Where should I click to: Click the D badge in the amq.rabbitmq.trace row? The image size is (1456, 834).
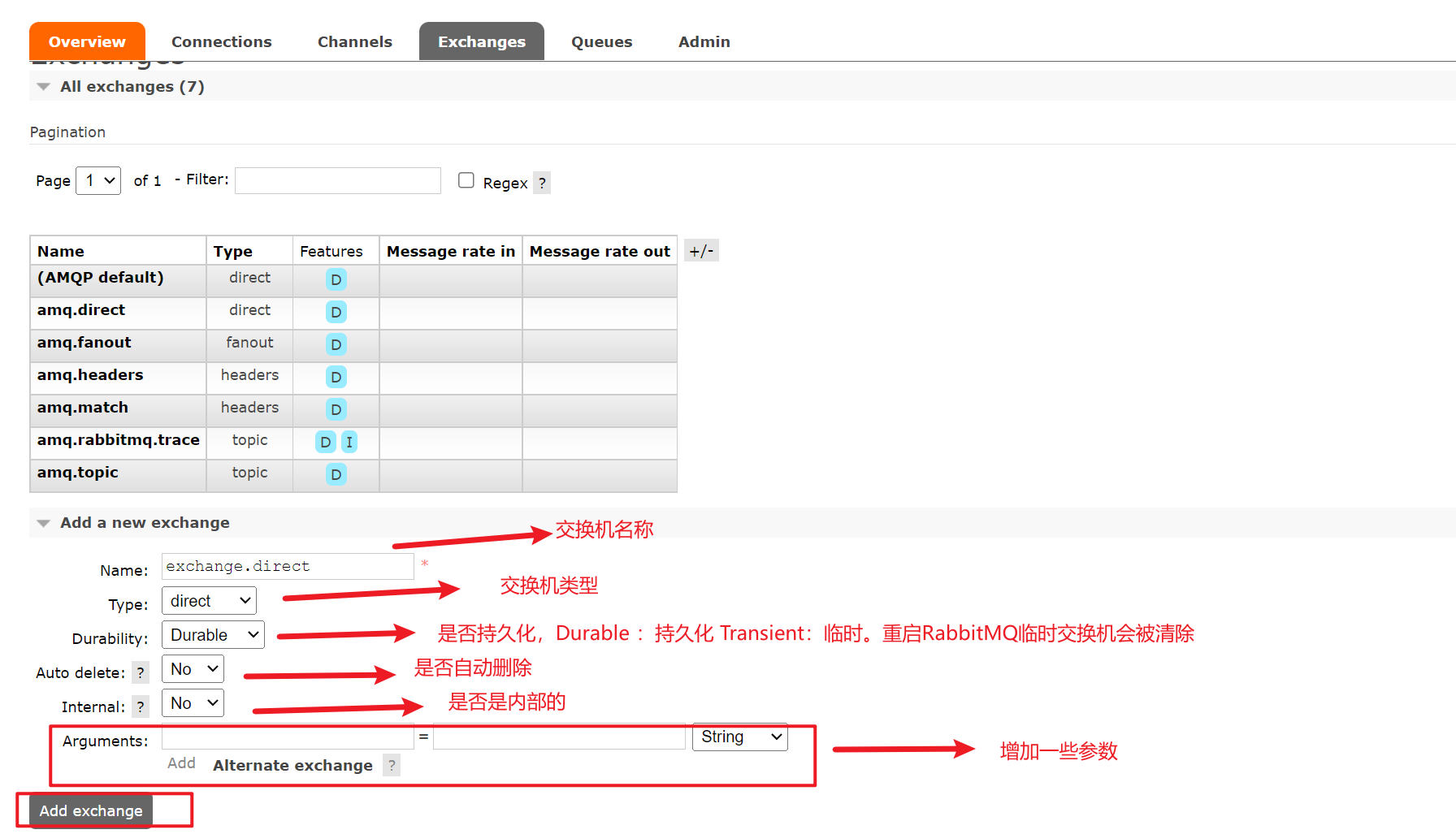(x=325, y=442)
